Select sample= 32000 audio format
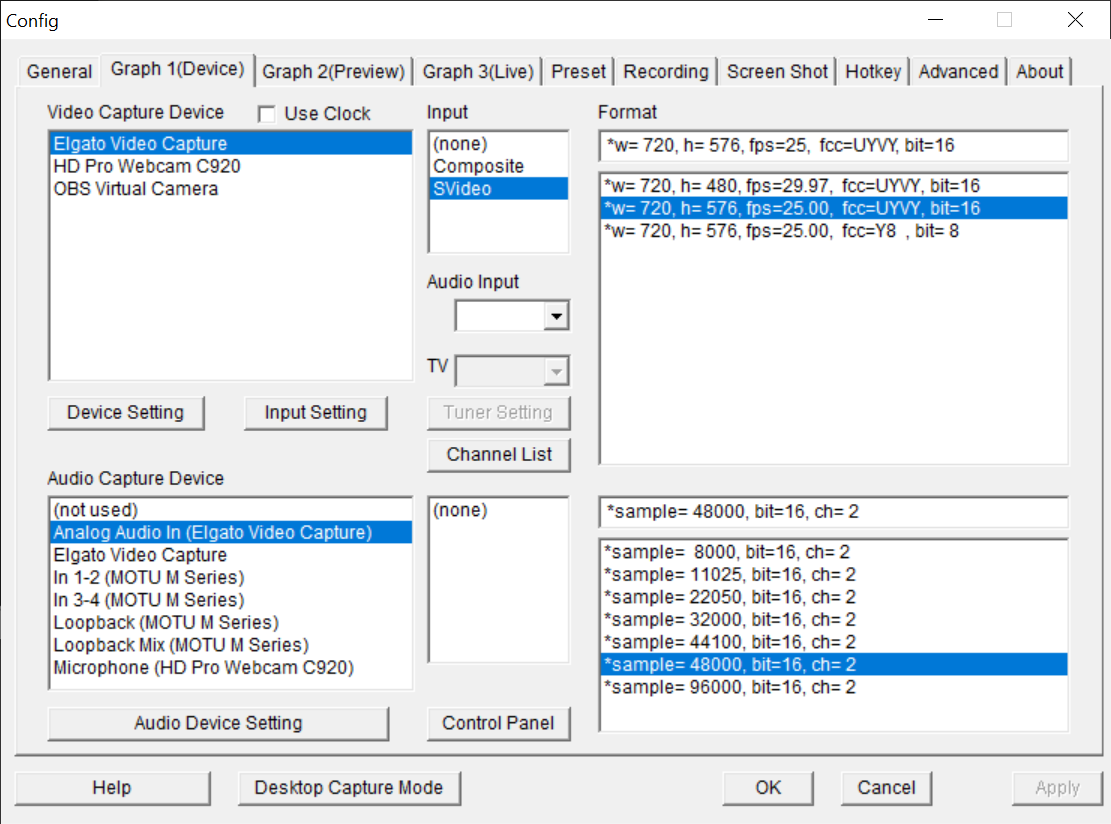 pos(834,620)
